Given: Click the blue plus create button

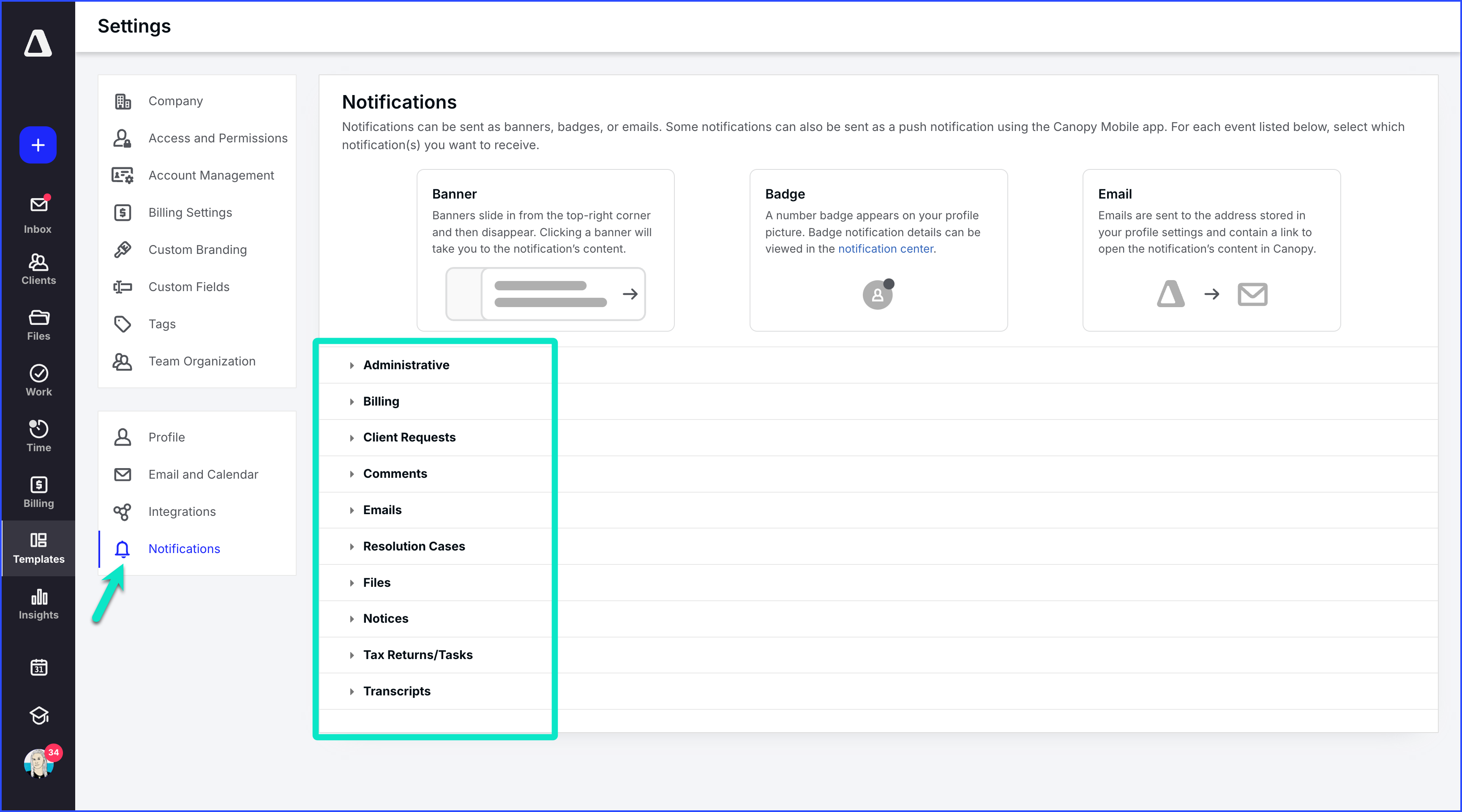Looking at the screenshot, I should [38, 145].
